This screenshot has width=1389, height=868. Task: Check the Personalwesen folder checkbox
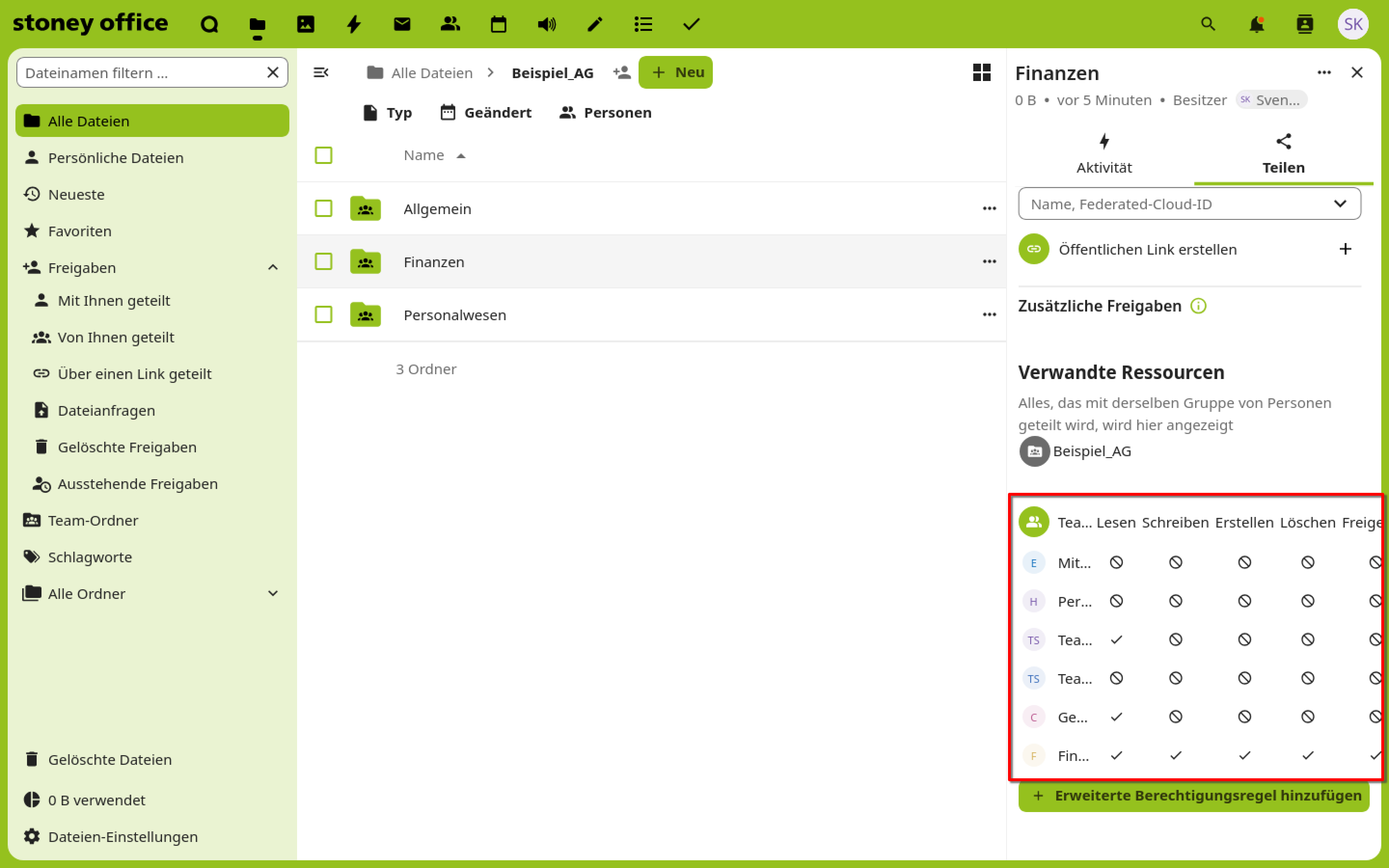click(324, 314)
